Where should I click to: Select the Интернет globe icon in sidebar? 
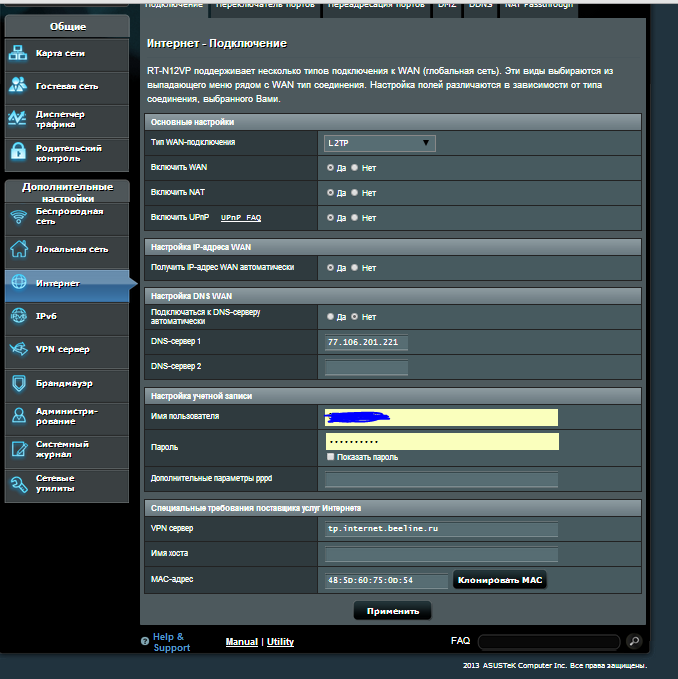[19, 282]
